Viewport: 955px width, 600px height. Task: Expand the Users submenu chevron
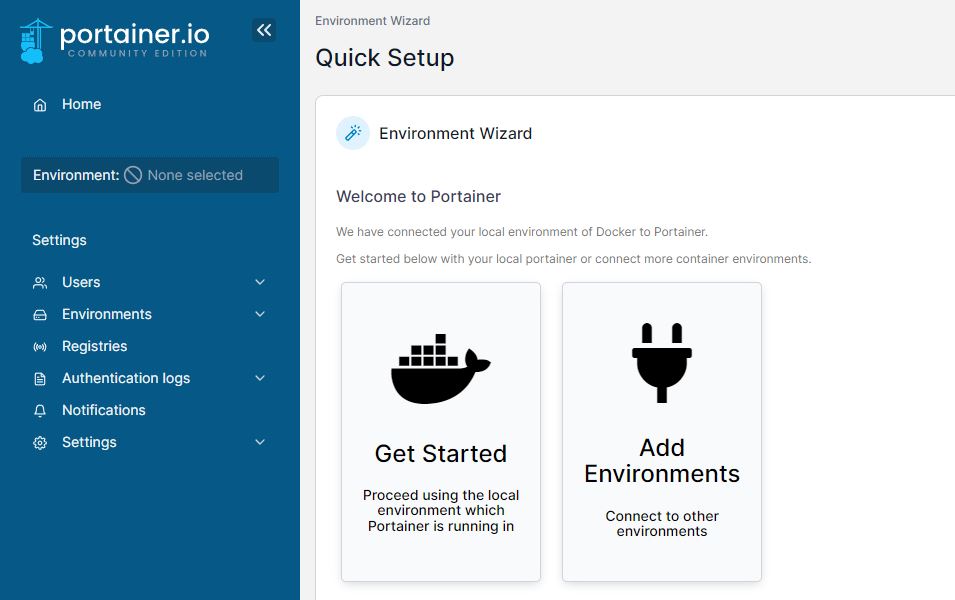point(260,282)
